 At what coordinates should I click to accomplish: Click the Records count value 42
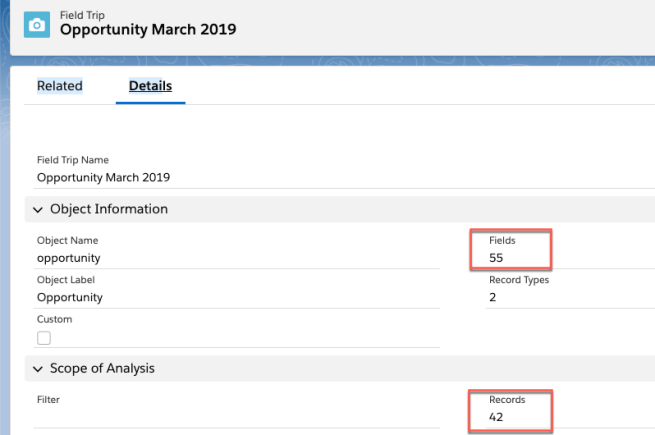click(x=498, y=416)
